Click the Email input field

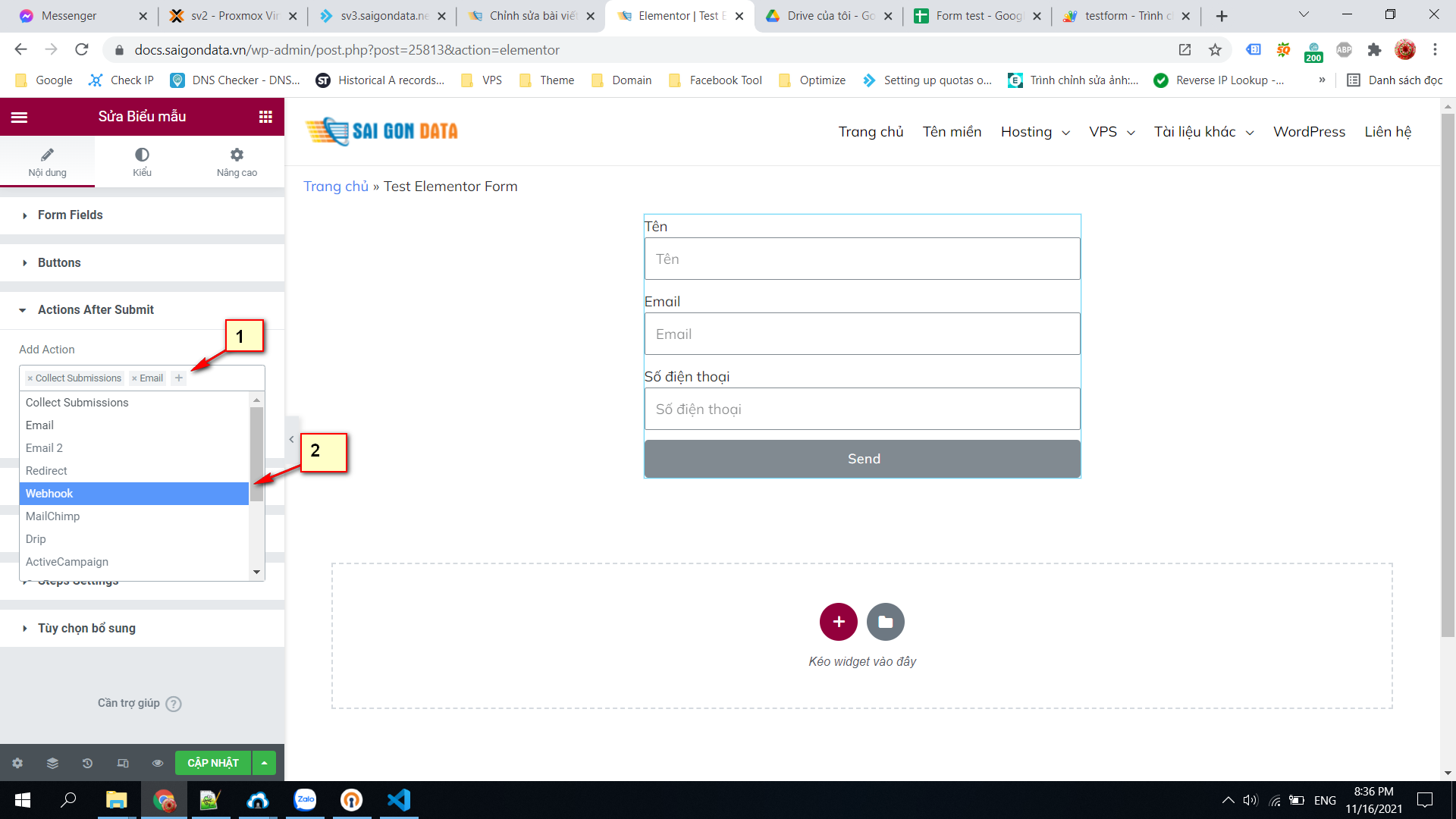pyautogui.click(x=862, y=334)
